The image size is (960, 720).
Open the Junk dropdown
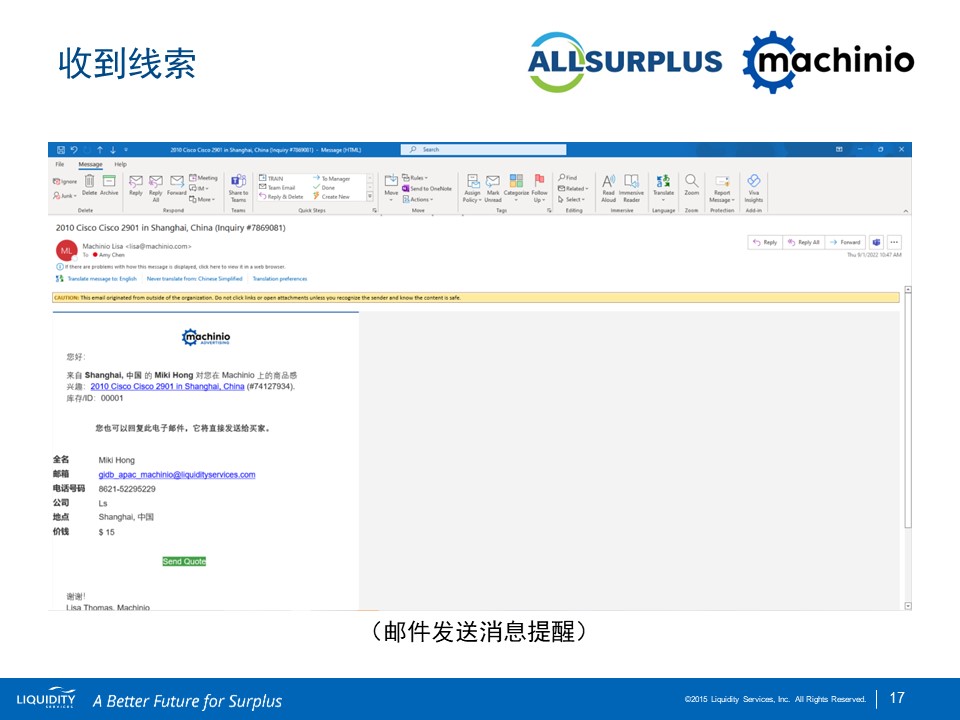[x=65, y=196]
